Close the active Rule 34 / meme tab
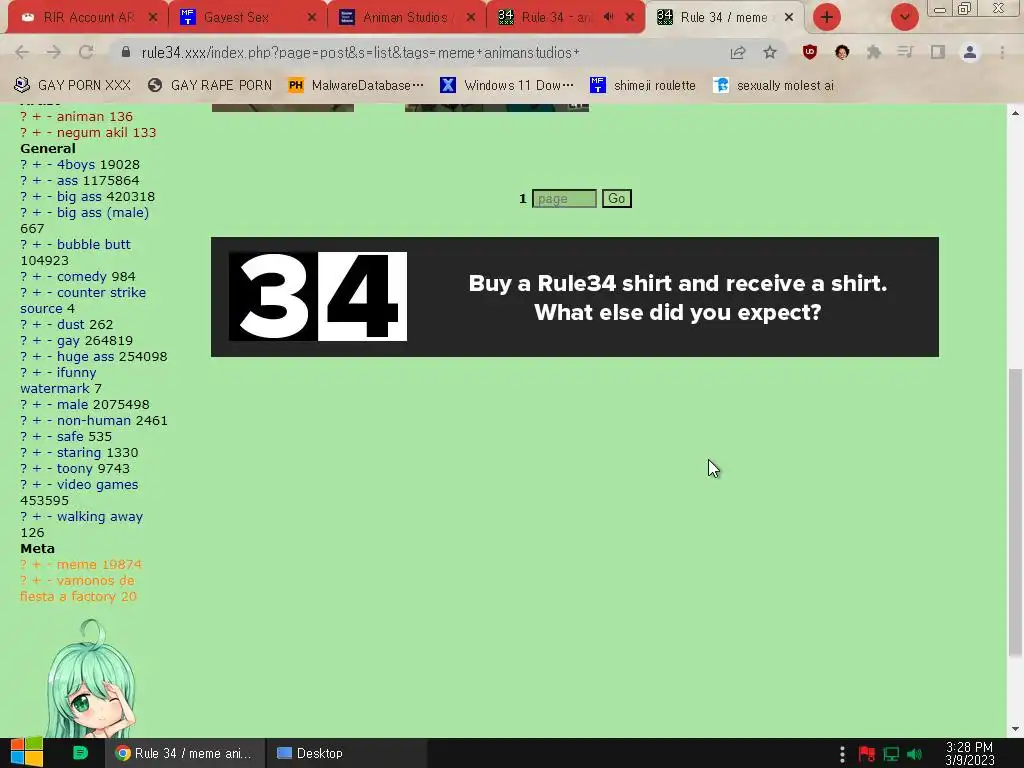Viewport: 1024px width, 768px height. tap(789, 18)
